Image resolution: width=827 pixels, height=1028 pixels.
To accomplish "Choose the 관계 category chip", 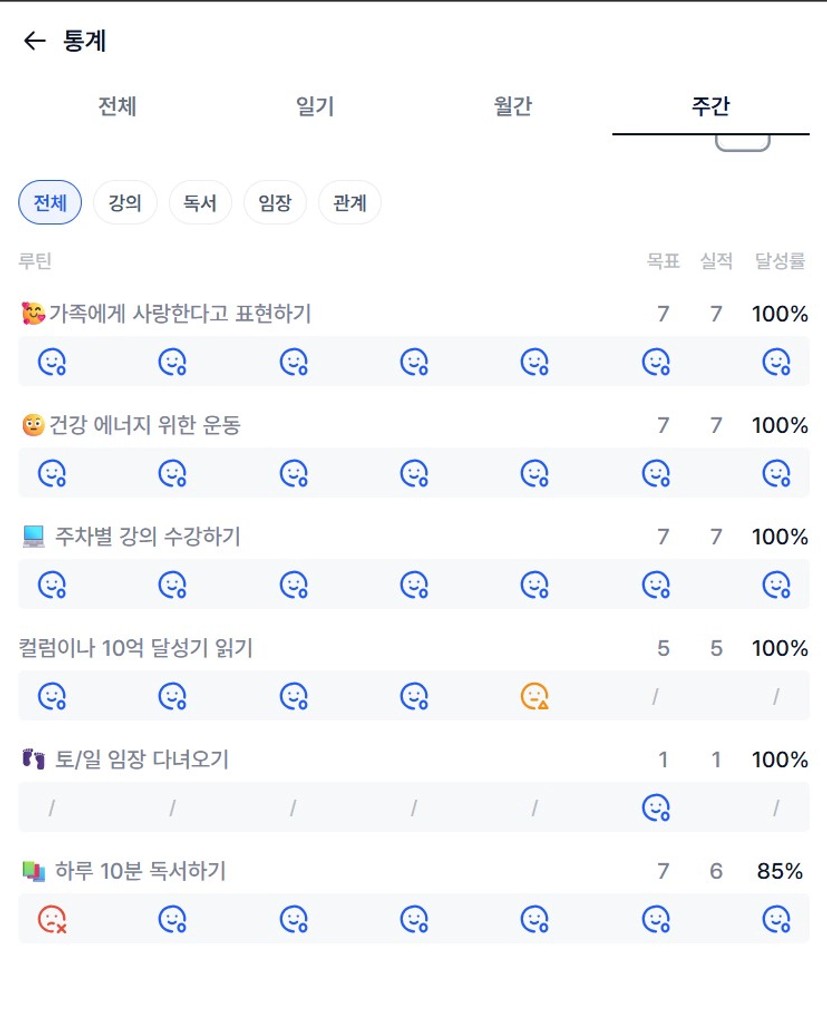I will [x=350, y=203].
